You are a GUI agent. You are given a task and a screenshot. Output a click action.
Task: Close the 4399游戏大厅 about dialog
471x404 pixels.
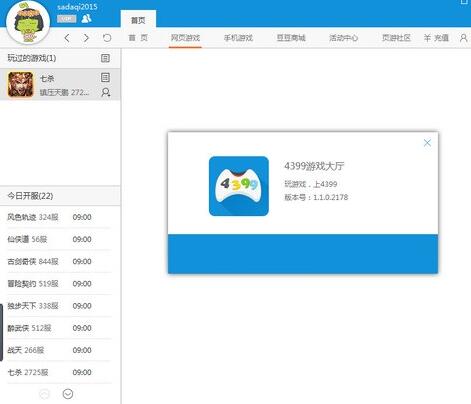click(427, 143)
